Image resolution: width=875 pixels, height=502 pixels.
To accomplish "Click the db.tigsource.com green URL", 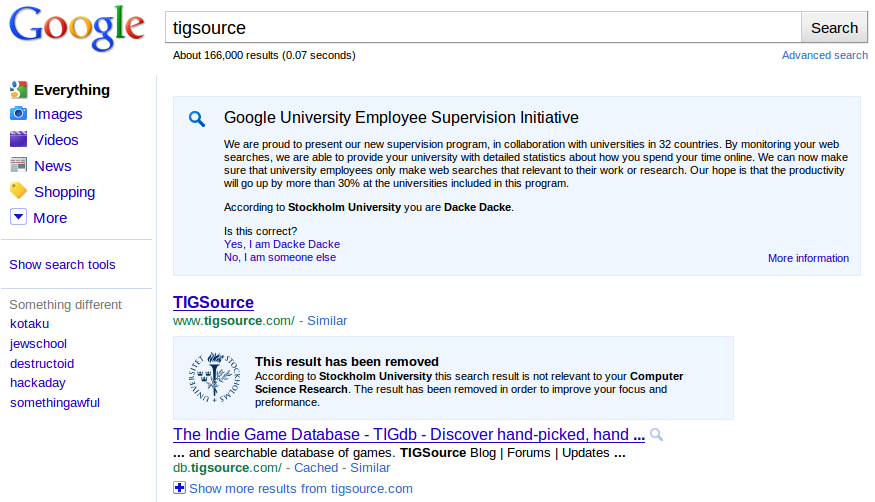I will pos(227,467).
